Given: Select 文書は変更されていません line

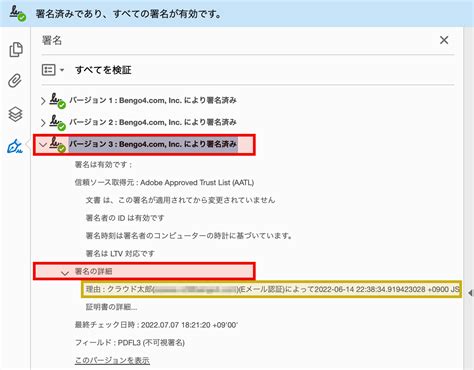Looking at the screenshot, I should (180, 200).
